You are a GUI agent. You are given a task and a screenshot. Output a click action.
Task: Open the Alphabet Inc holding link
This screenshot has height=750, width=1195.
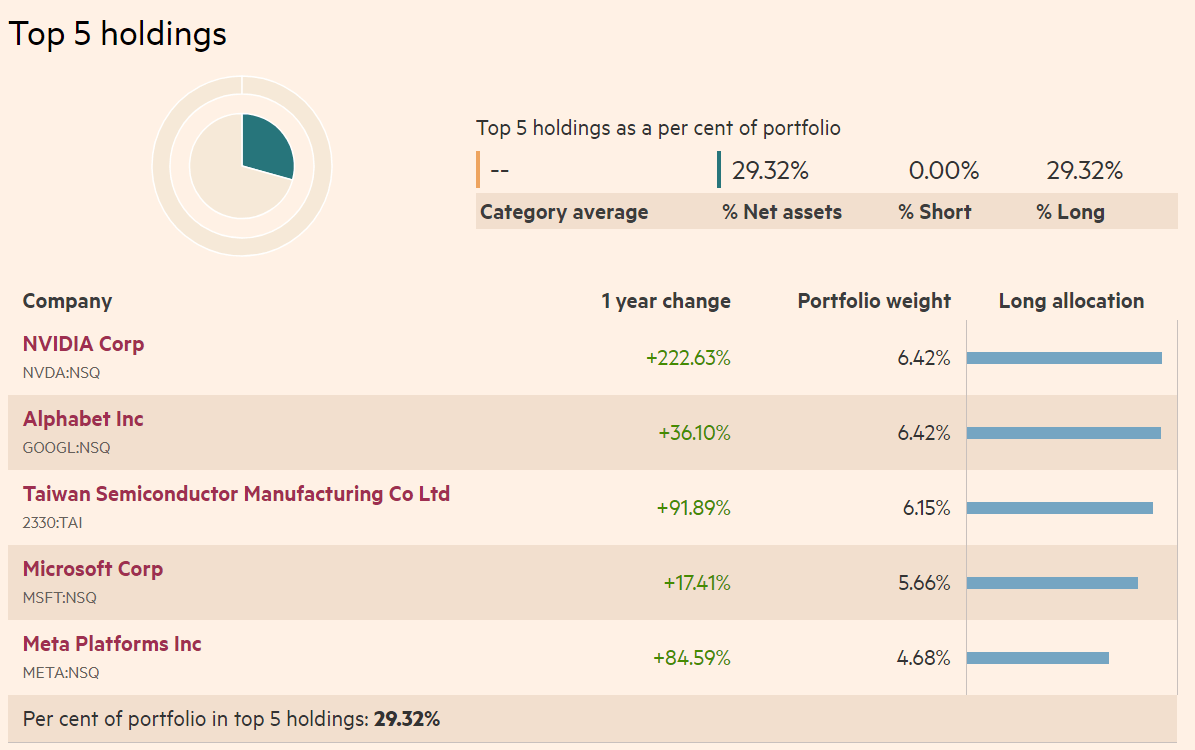click(x=83, y=419)
